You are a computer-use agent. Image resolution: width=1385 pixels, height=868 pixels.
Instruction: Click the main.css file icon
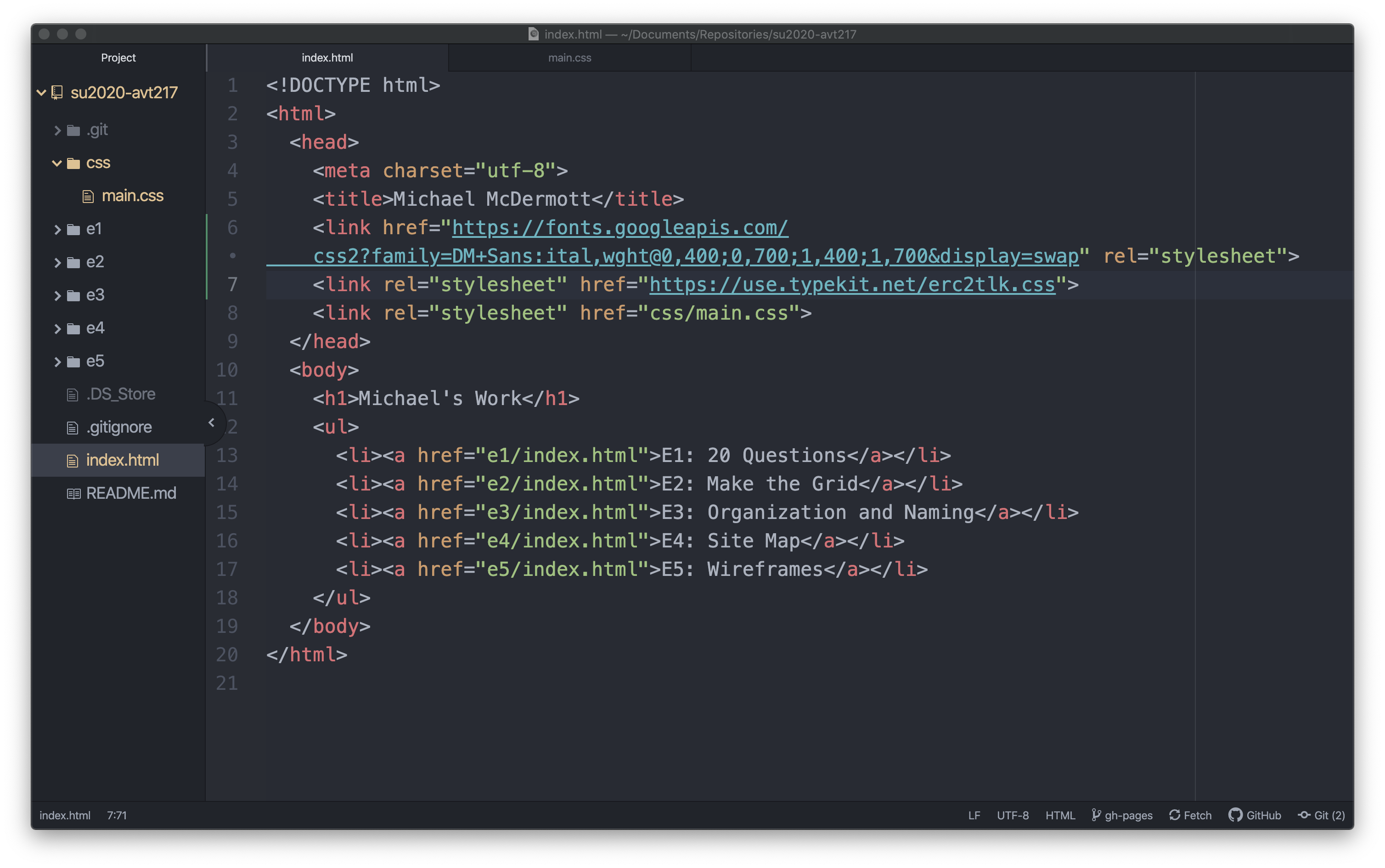point(88,197)
